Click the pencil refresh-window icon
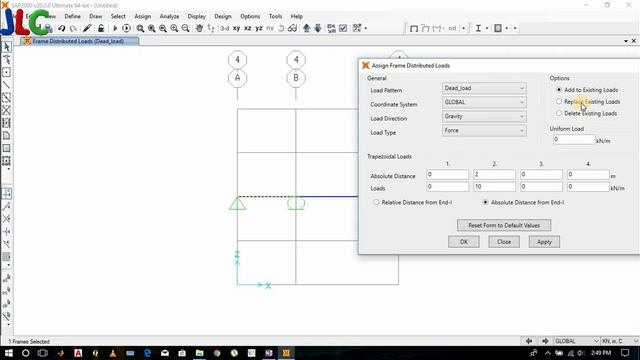This screenshot has width=640, height=360. click(x=87, y=28)
